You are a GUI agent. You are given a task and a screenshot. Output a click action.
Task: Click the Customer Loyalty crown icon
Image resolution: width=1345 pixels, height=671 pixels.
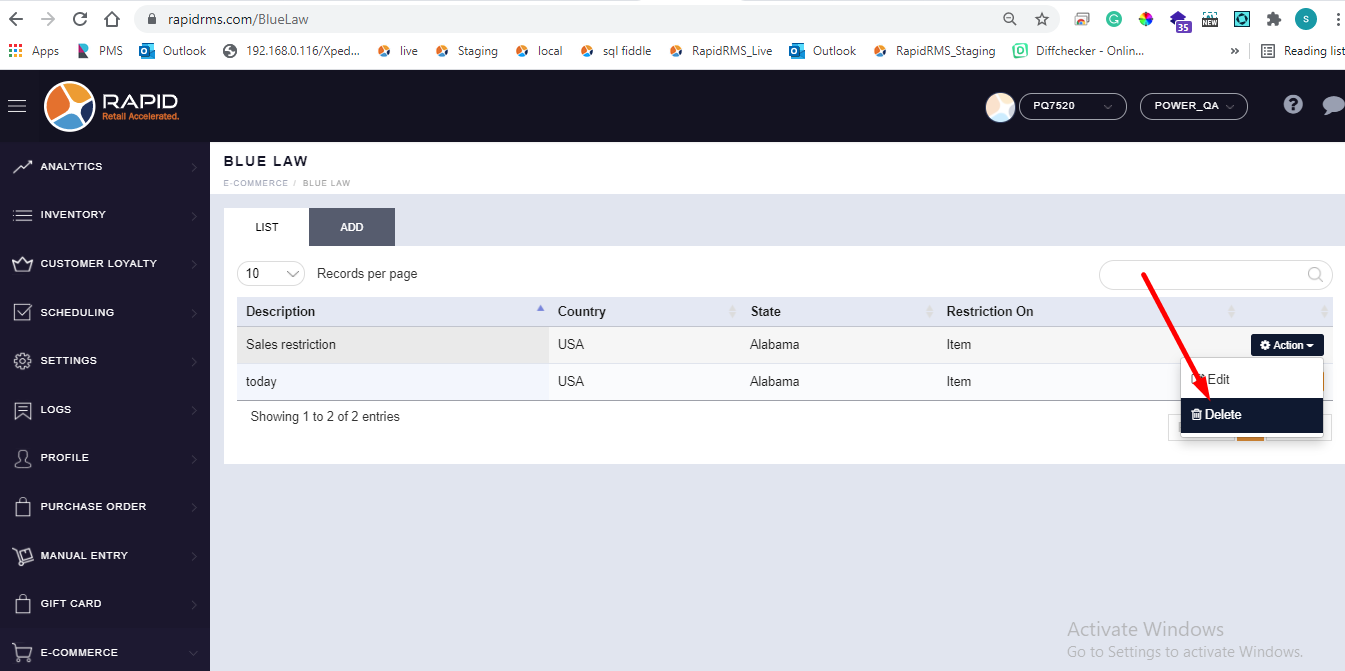pyautogui.click(x=22, y=264)
